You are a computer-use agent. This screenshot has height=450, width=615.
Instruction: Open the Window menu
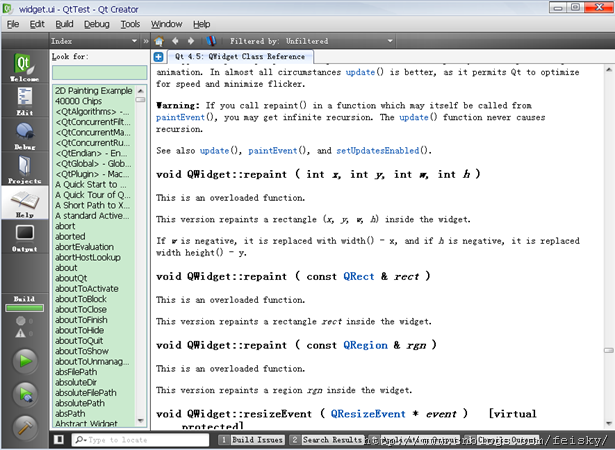tap(166, 24)
